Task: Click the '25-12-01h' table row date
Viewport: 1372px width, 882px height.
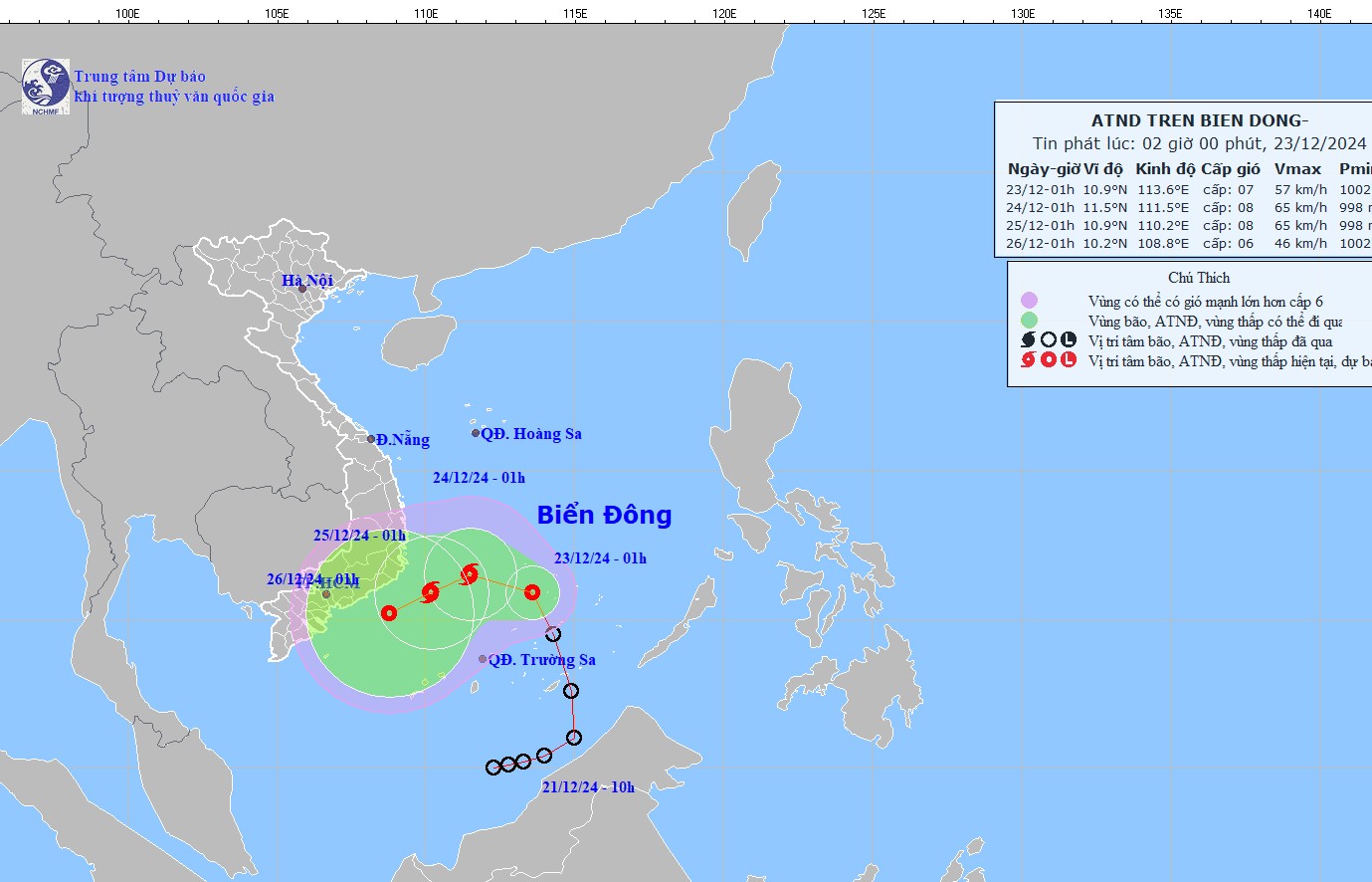Action: tap(1040, 225)
